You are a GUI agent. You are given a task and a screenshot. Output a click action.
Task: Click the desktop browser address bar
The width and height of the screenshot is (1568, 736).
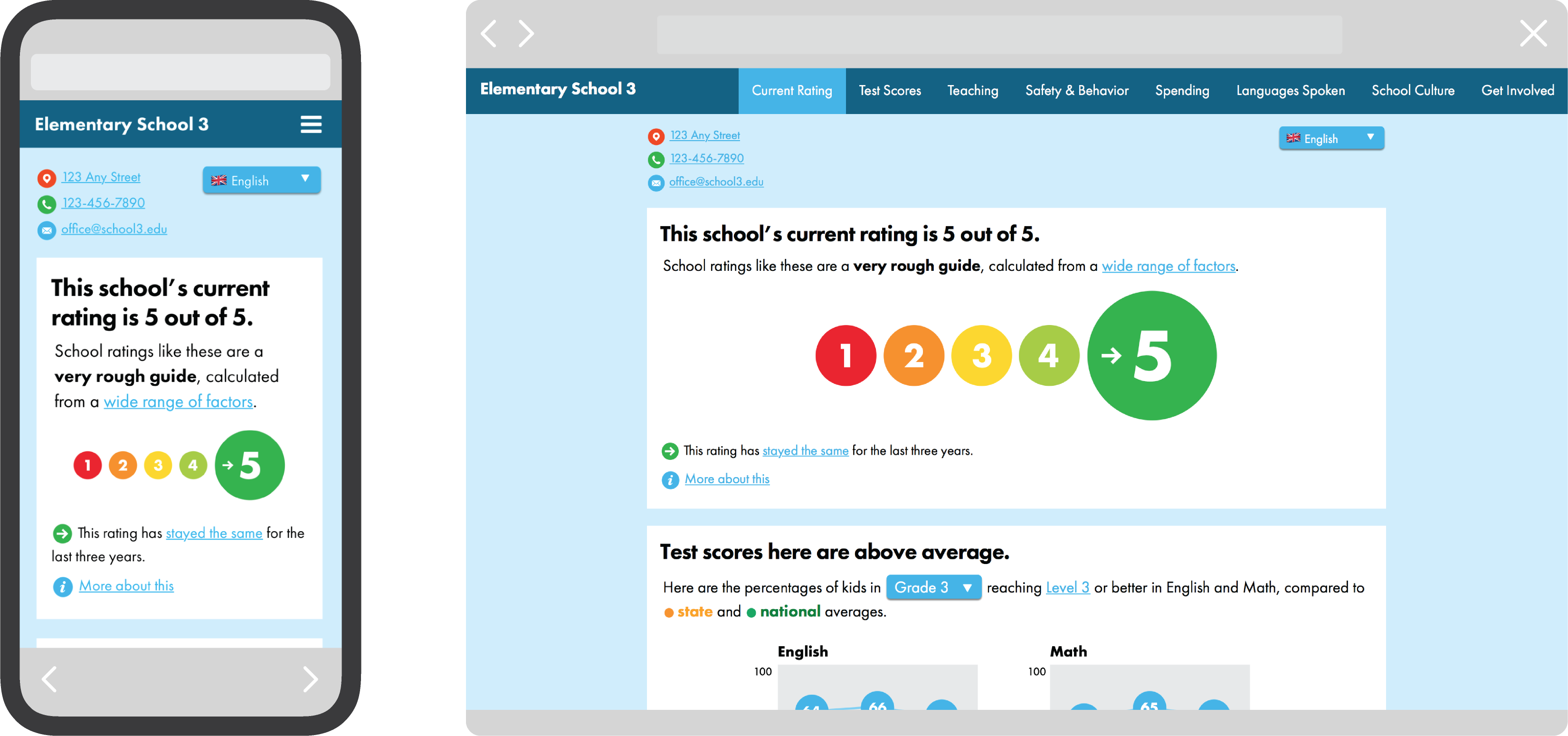[999, 35]
